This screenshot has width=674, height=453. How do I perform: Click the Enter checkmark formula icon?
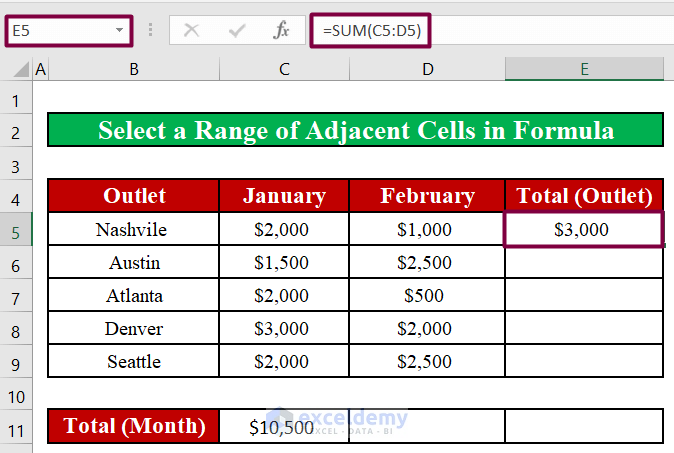237,30
